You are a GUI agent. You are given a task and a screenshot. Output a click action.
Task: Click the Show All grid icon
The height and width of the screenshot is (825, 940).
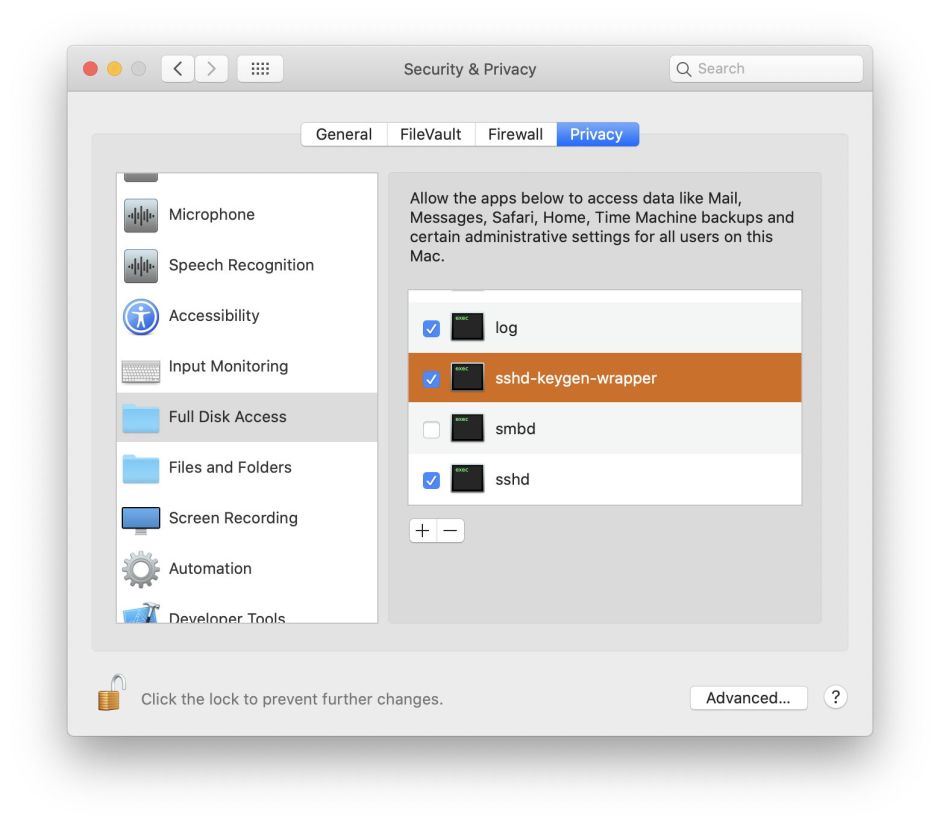[260, 69]
